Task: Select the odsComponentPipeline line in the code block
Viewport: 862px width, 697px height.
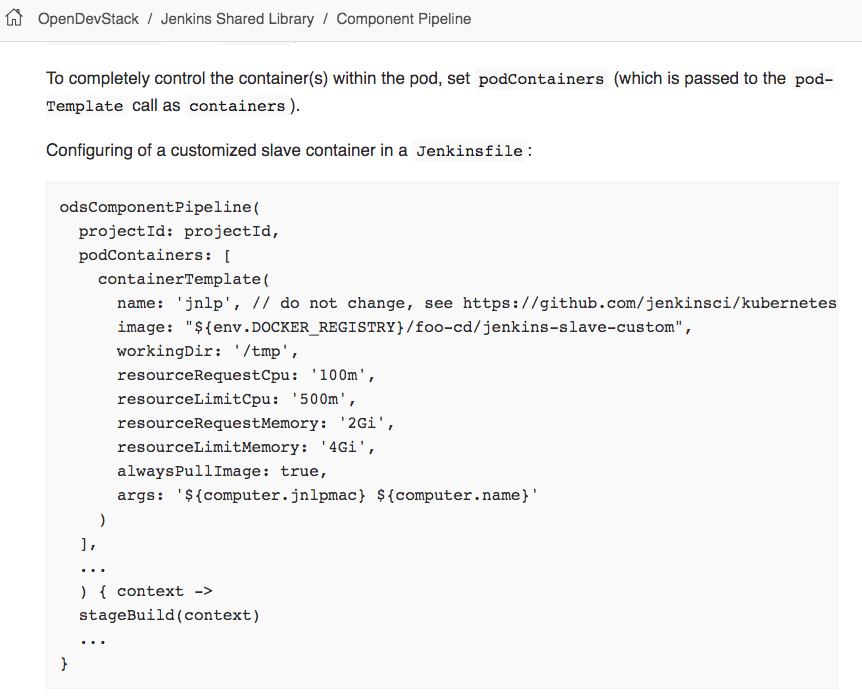Action: (x=160, y=207)
